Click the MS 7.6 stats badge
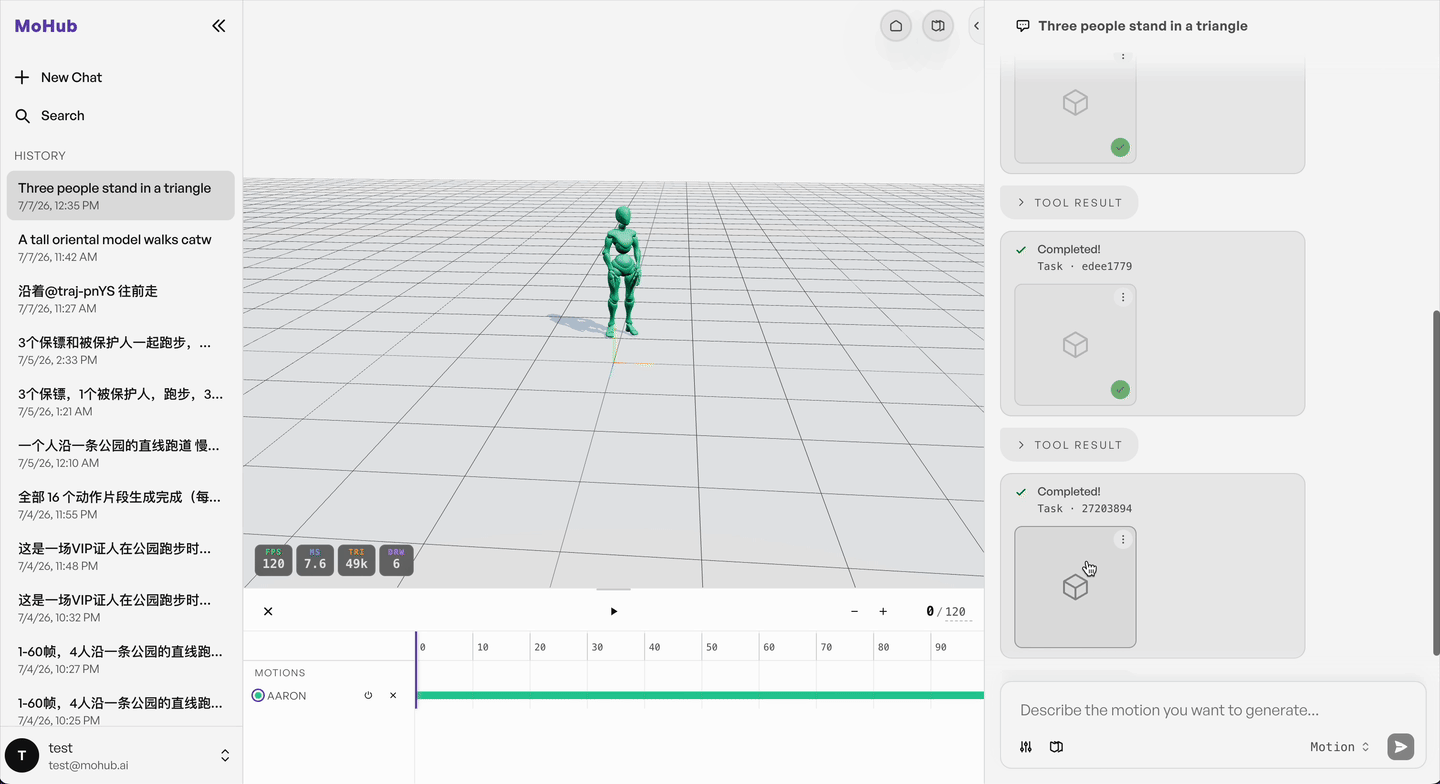Viewport: 1440px width, 784px height. (x=315, y=560)
